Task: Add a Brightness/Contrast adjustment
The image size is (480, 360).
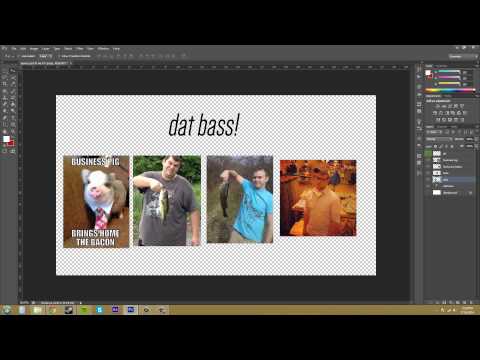Action: tap(437, 105)
